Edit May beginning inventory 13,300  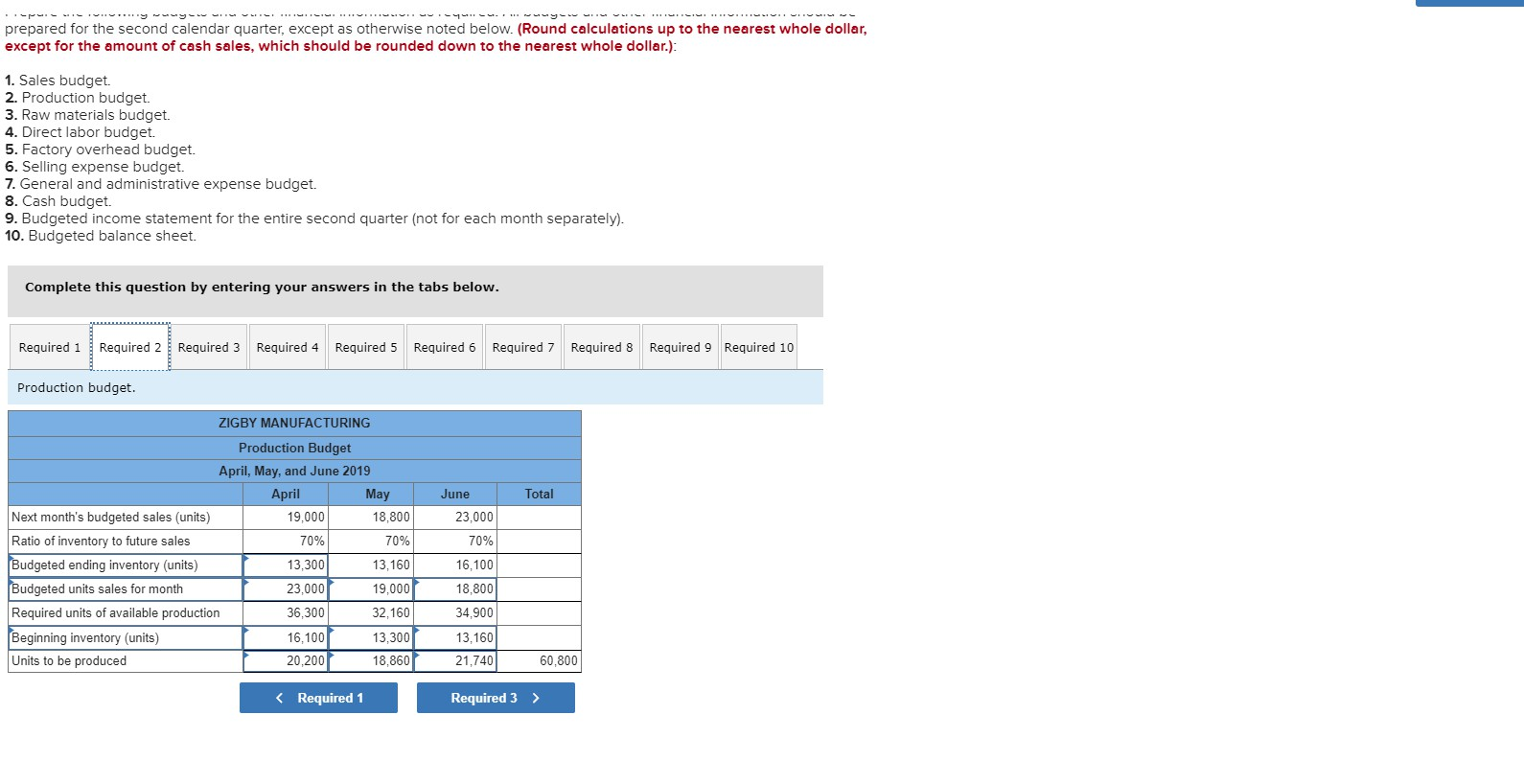click(x=371, y=637)
